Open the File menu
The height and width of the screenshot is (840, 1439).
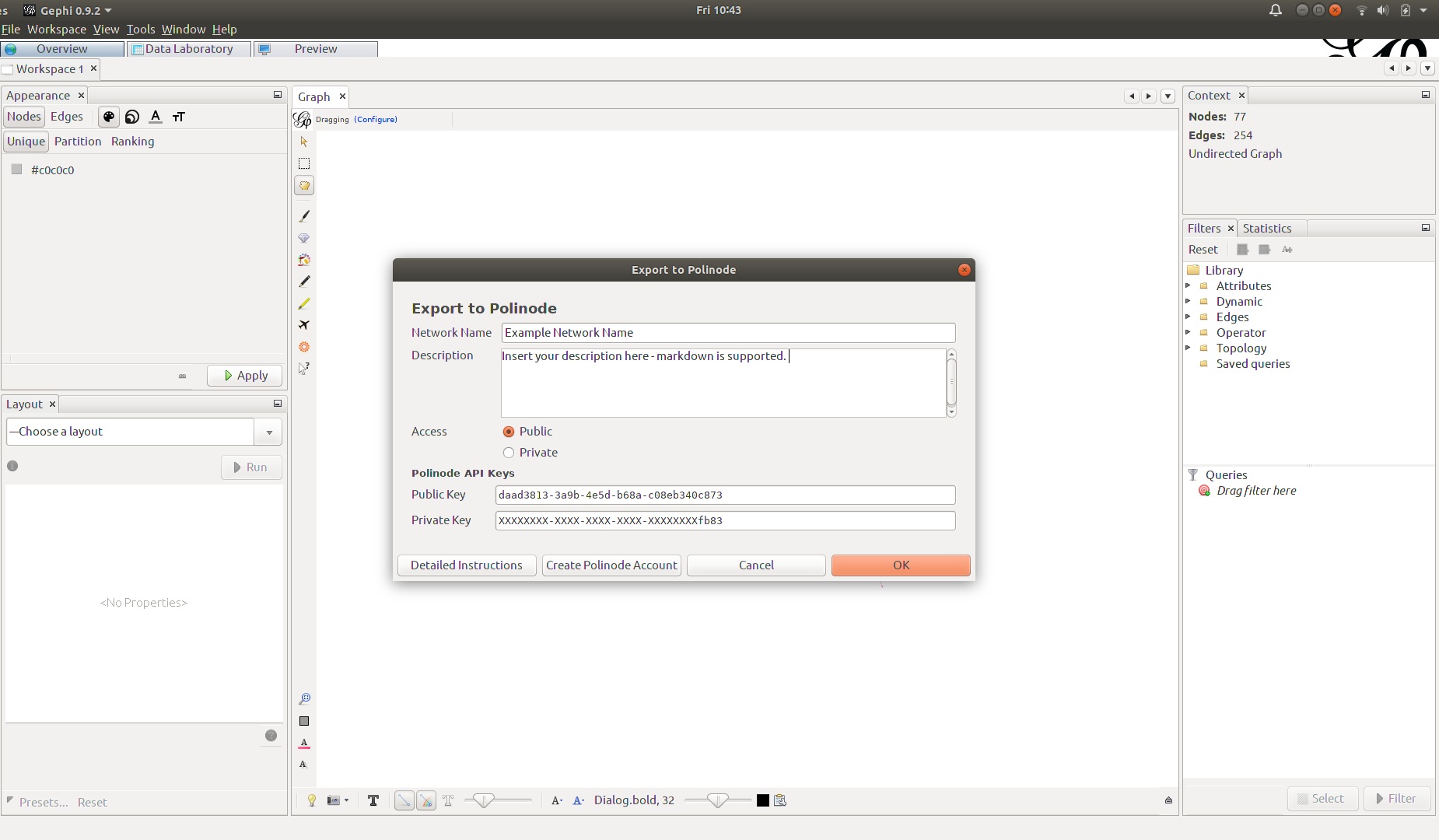tap(11, 30)
